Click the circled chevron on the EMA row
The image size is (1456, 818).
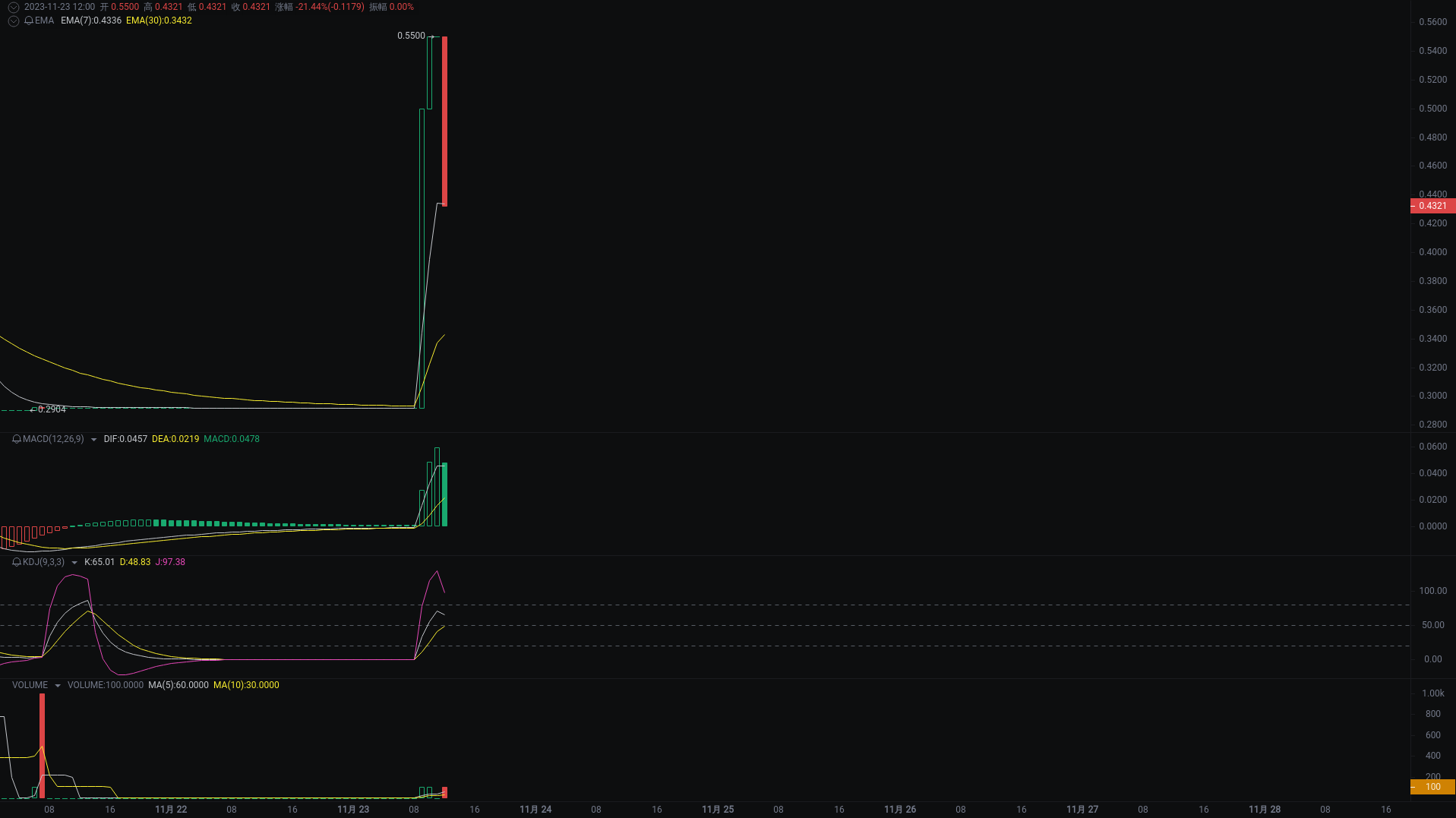point(13,21)
